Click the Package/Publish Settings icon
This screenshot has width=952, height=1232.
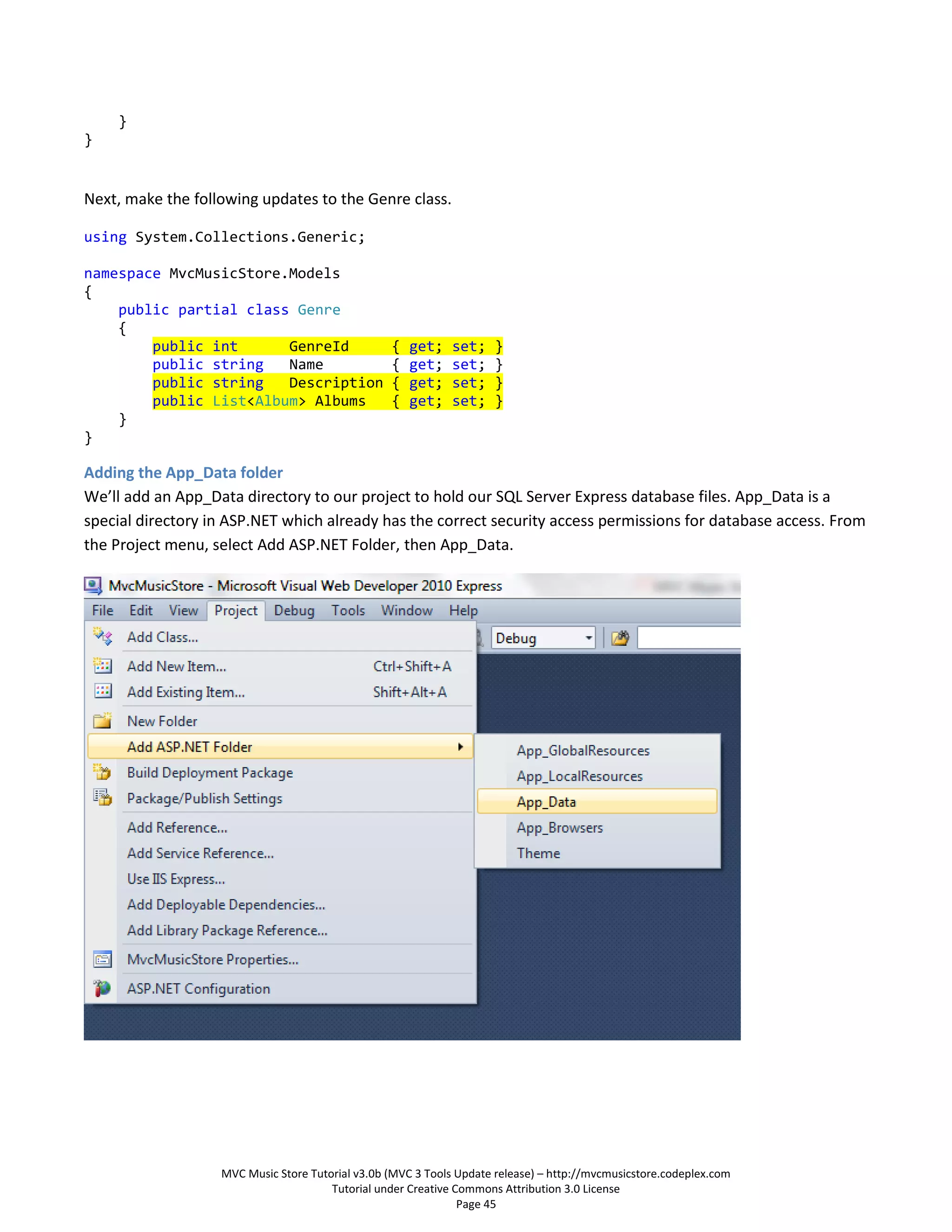103,798
